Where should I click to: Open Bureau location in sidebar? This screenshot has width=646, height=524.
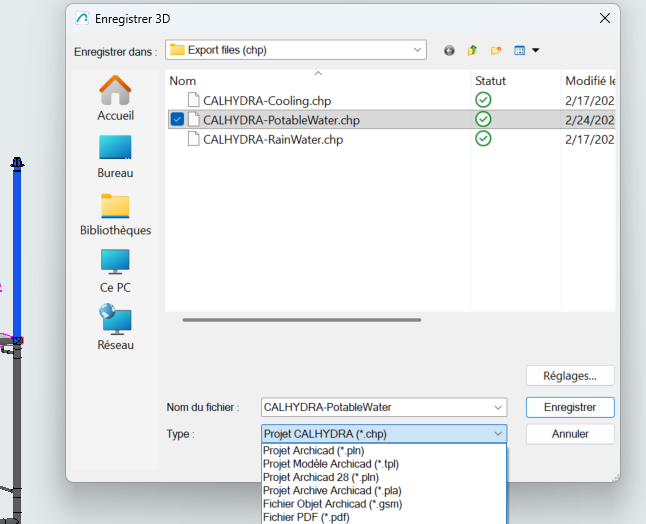point(115,157)
